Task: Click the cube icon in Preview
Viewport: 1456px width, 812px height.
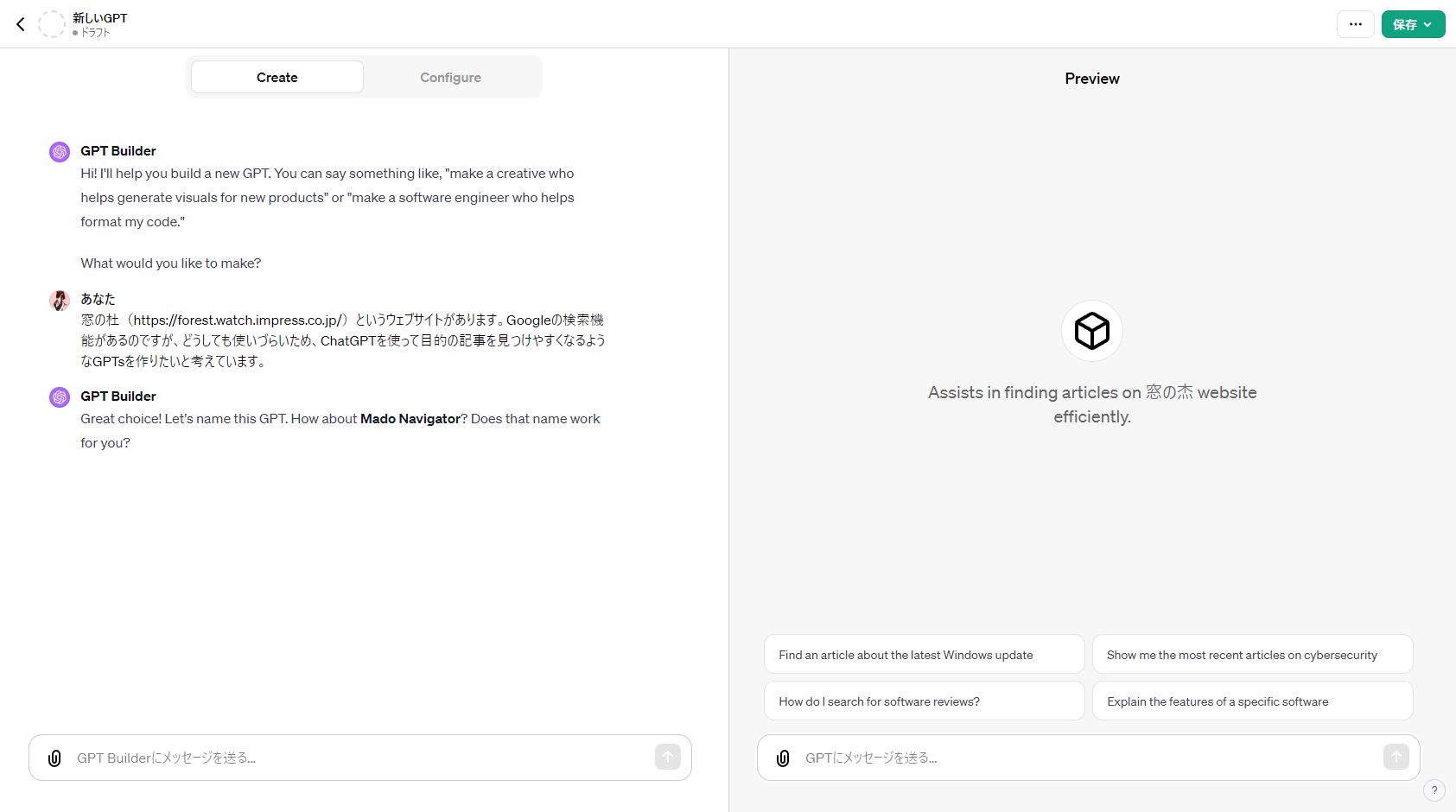Action: (1091, 331)
